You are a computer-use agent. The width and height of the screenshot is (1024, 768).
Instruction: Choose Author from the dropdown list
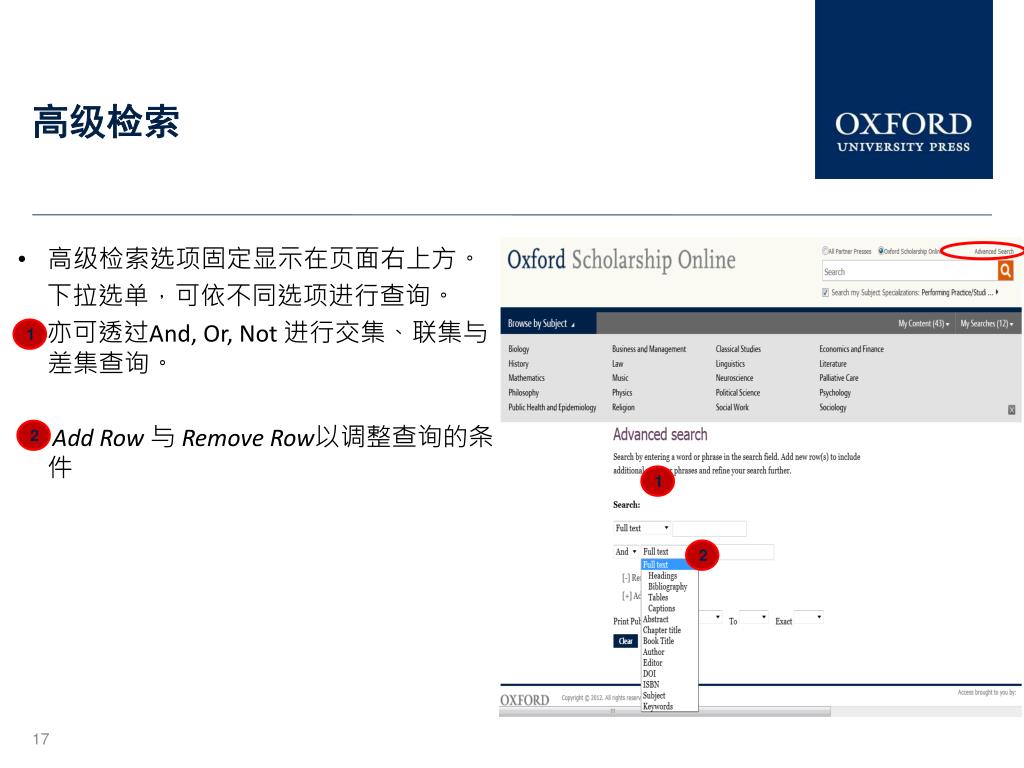click(x=653, y=652)
